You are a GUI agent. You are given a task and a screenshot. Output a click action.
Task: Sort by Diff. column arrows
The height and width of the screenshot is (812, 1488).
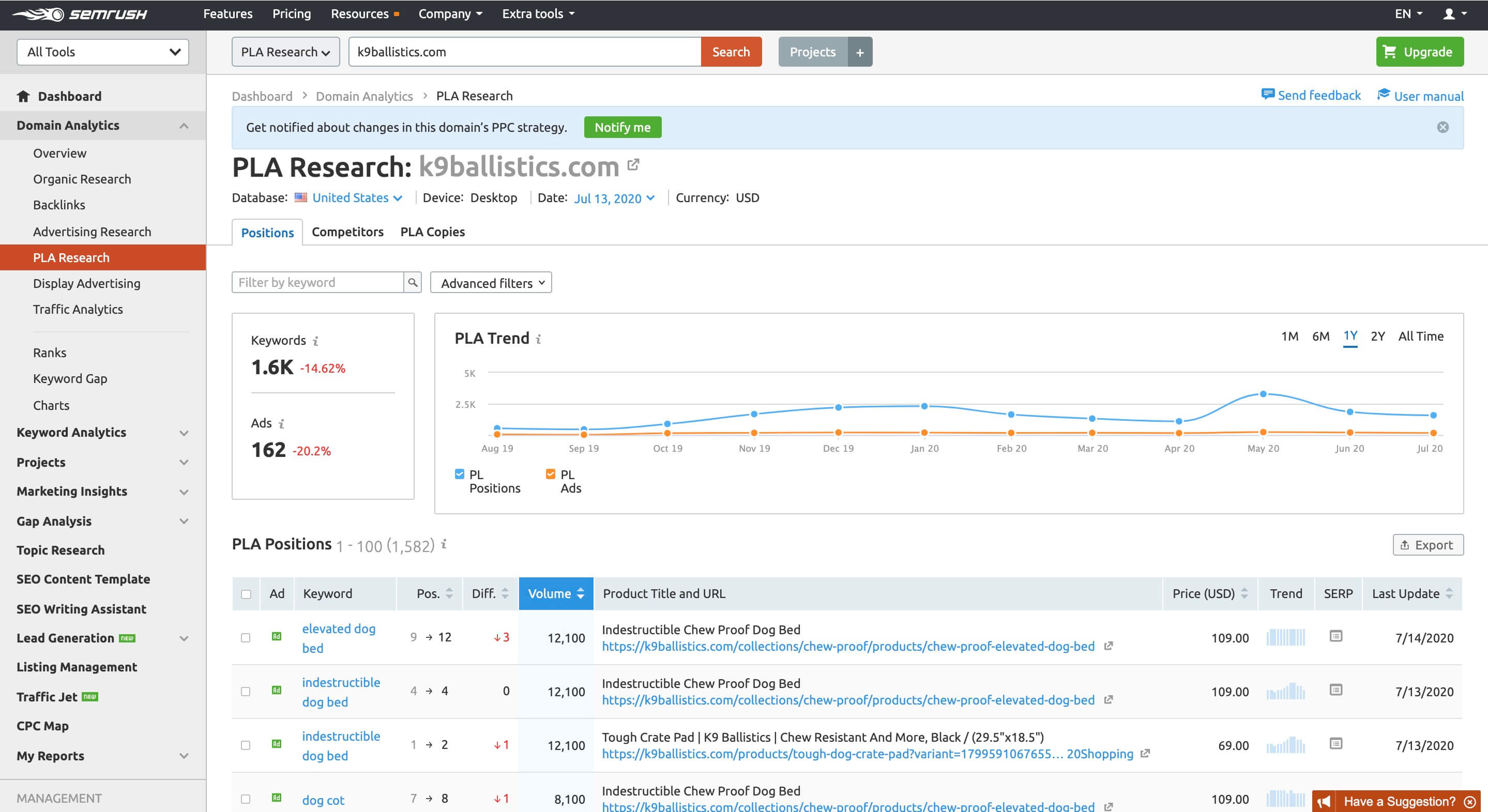(505, 593)
